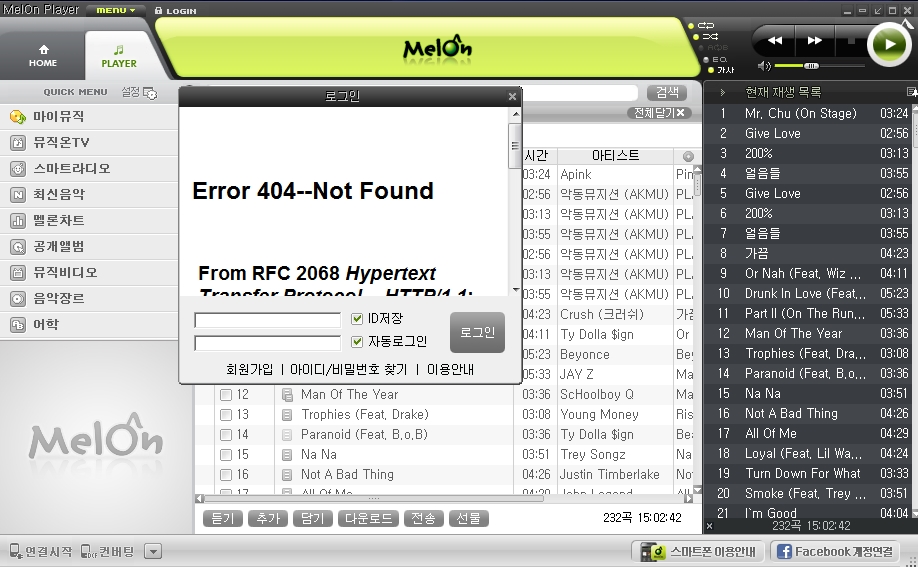Switch to the PLAYER tab
The image size is (918, 567).
119,56
